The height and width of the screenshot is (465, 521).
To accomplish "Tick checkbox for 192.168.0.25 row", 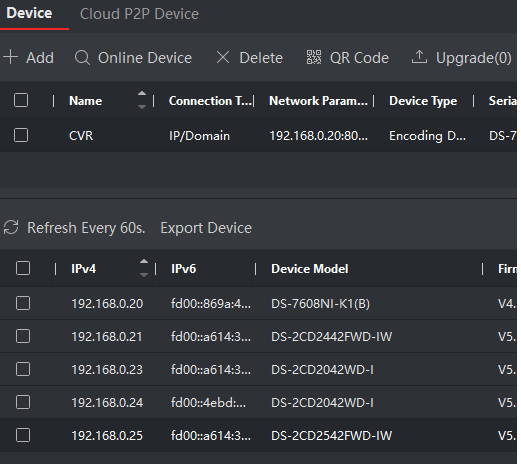I will 23,435.
